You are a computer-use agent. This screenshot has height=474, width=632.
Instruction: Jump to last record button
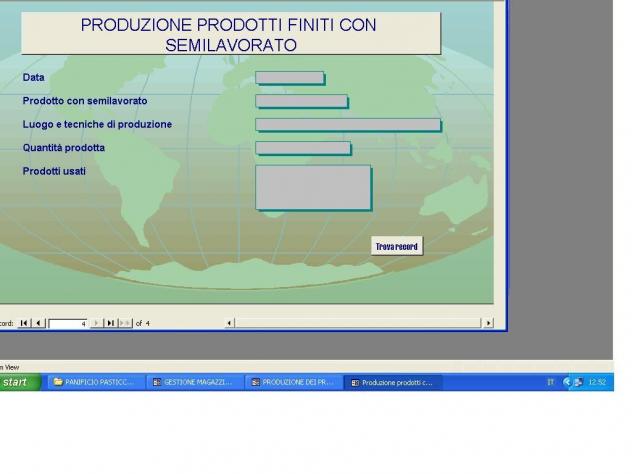point(110,323)
